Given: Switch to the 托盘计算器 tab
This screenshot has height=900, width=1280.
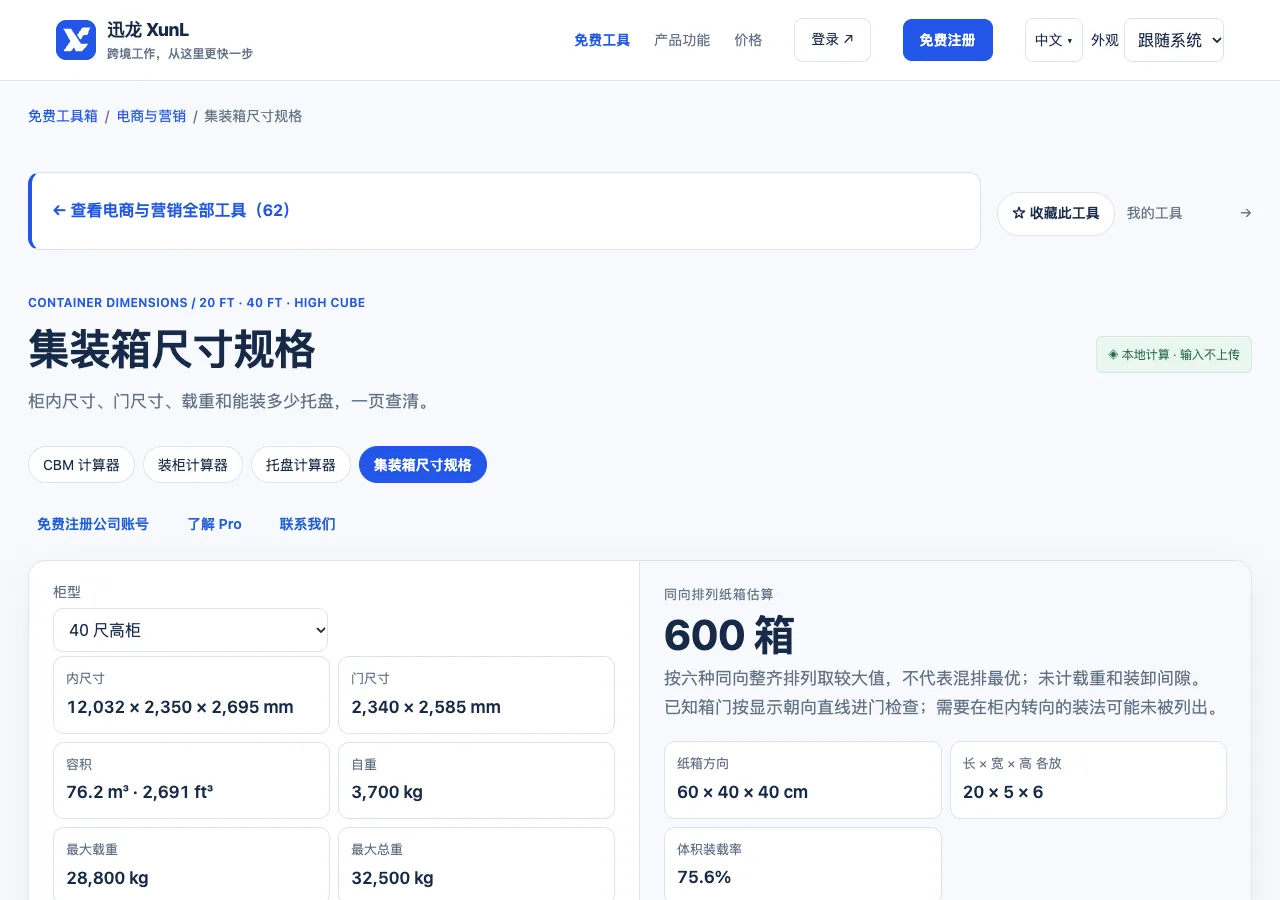Looking at the screenshot, I should pos(301,465).
